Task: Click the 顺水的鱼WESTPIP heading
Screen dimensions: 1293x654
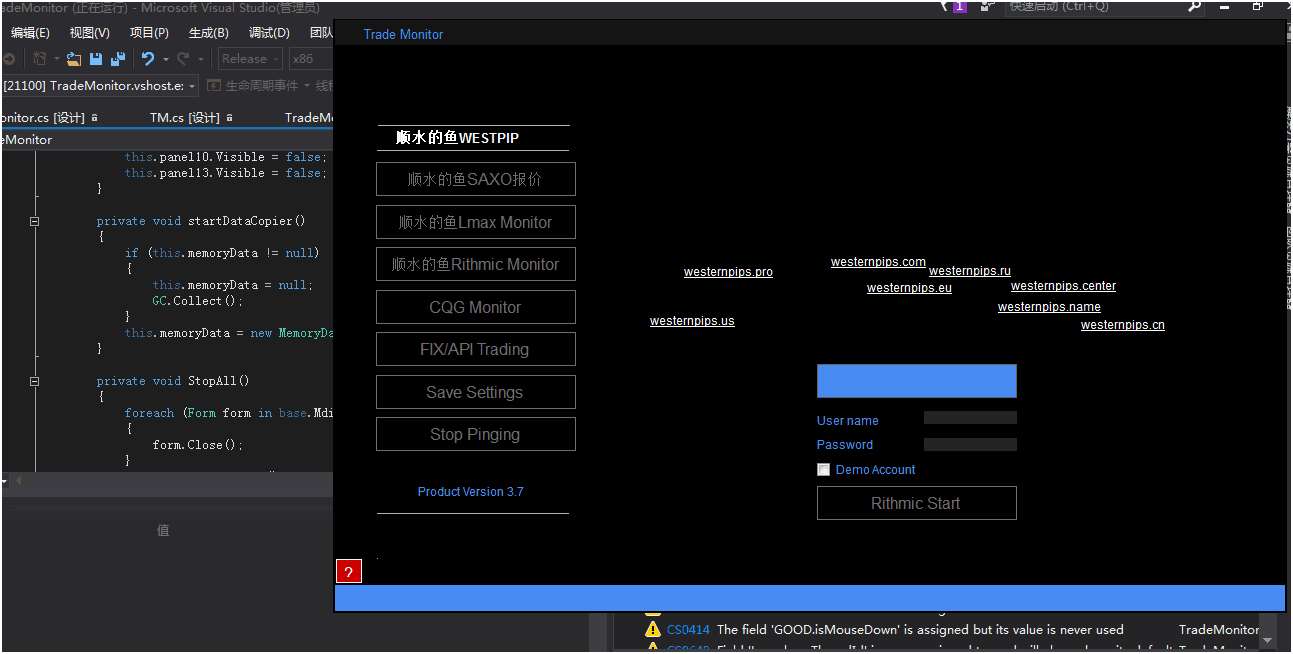Action: pos(457,138)
